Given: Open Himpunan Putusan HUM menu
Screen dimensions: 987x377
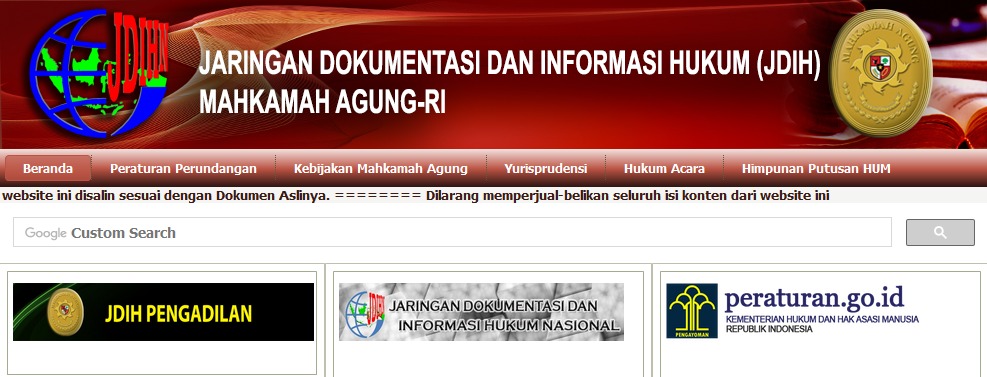Looking at the screenshot, I should pos(816,169).
